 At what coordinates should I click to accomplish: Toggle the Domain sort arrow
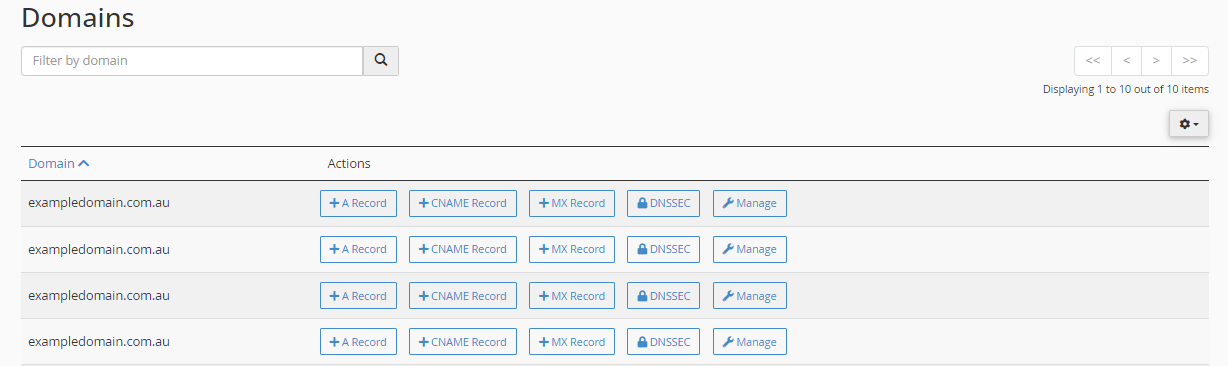84,163
